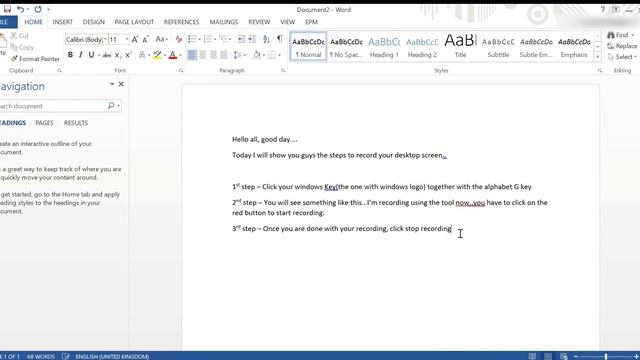Save the document using the floppy disk icon
640x360 pixels.
[7, 9]
